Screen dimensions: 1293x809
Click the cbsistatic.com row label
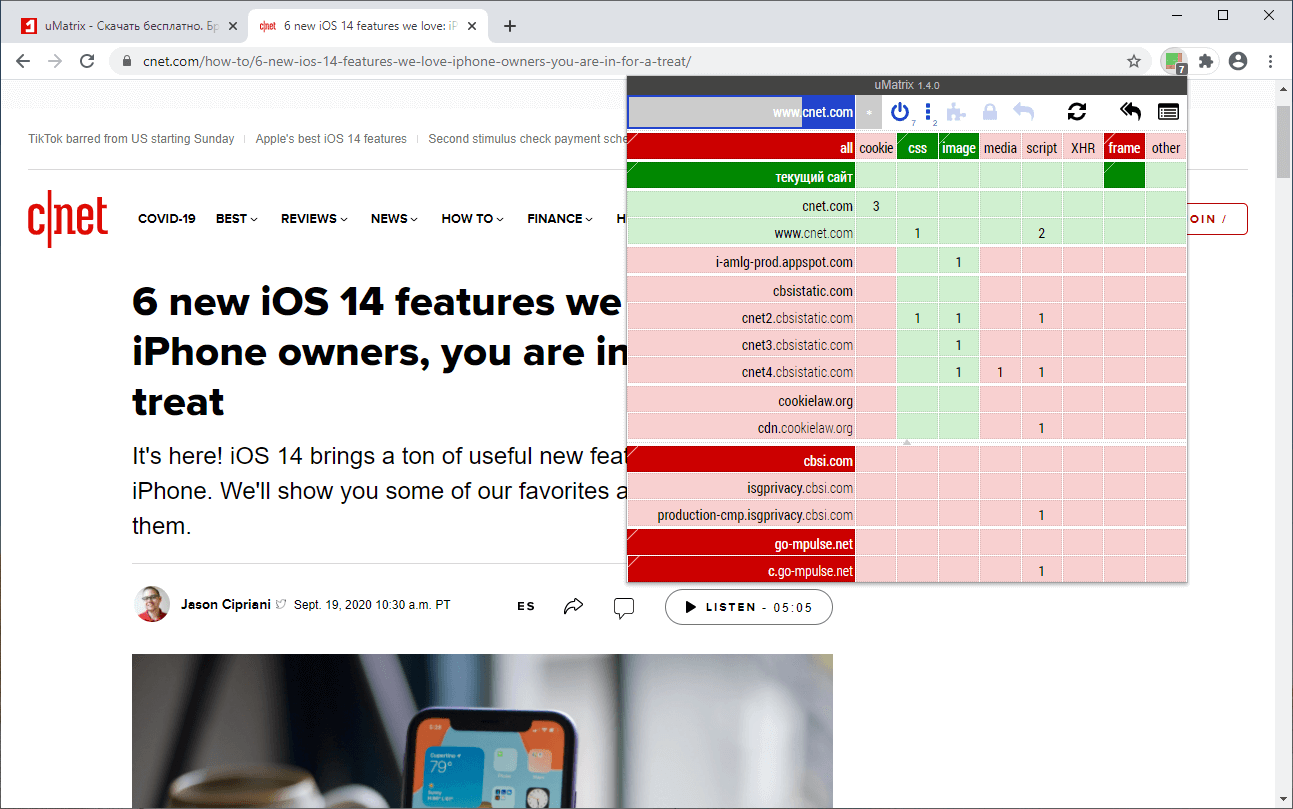741,291
